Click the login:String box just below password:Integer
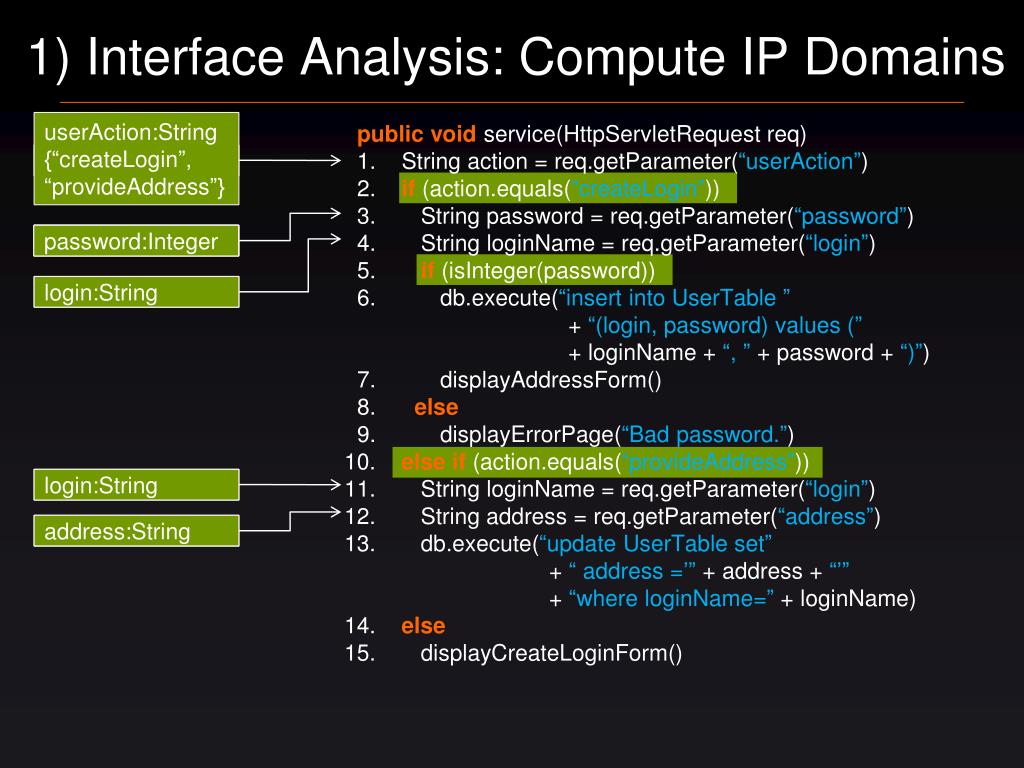Image resolution: width=1024 pixels, height=768 pixels. click(136, 292)
